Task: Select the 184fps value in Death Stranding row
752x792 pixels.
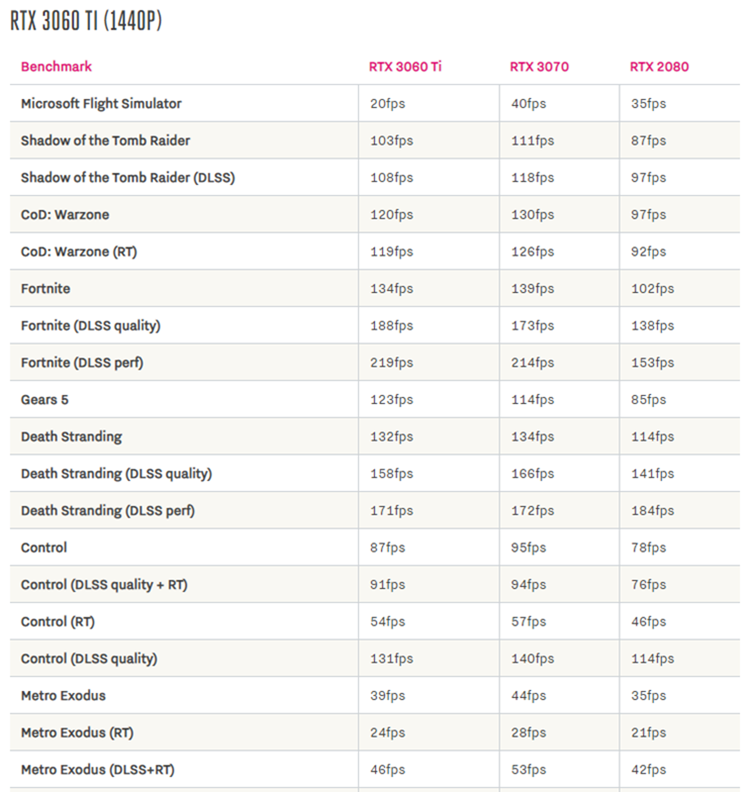Action: click(652, 511)
